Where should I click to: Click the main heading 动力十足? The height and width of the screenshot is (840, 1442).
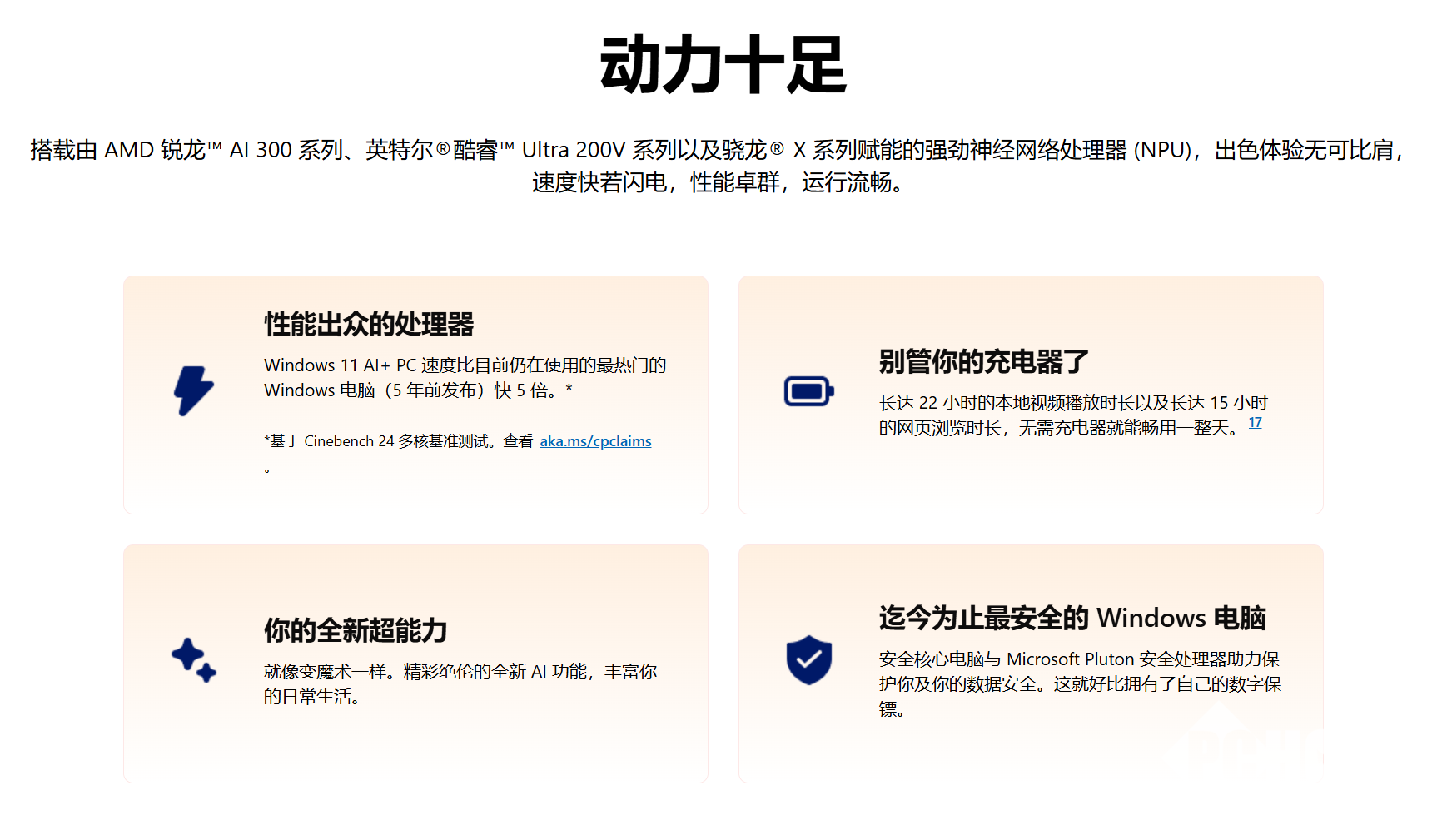point(722,65)
